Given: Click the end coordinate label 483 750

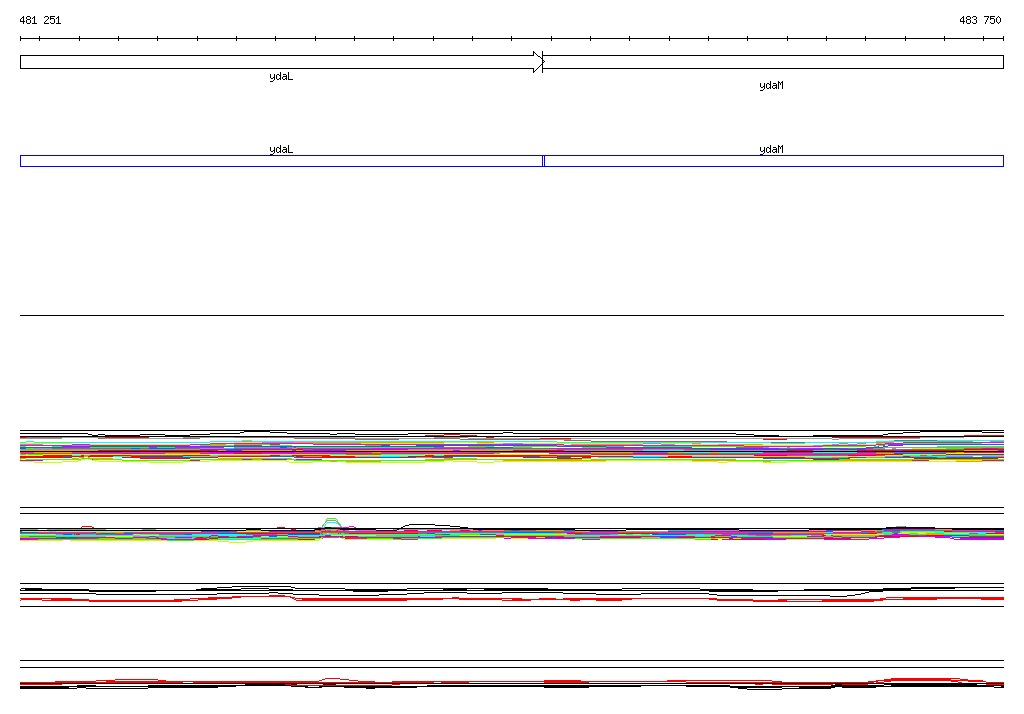Looking at the screenshot, I should [979, 20].
